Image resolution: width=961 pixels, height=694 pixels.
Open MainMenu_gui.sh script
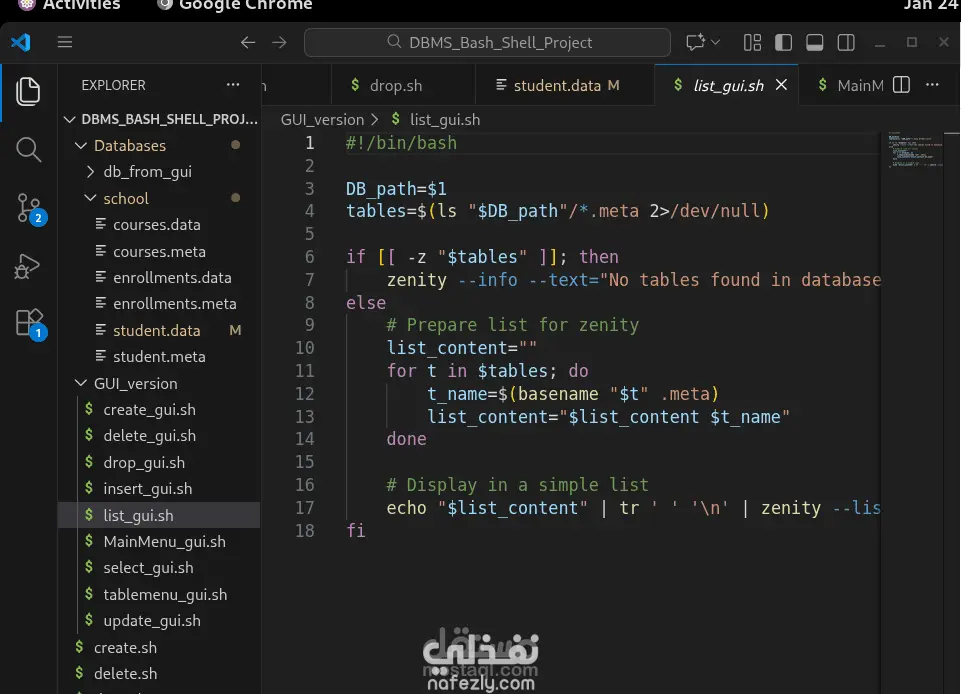(161, 541)
